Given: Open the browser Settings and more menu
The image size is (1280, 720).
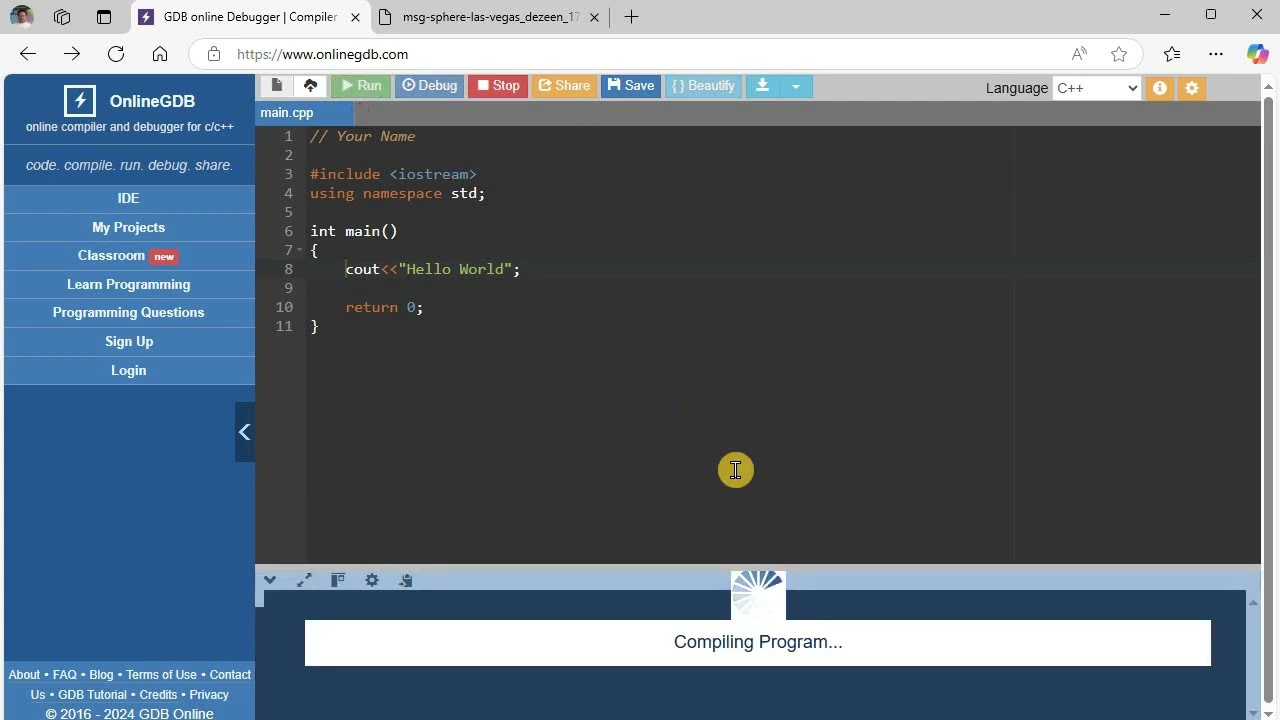Looking at the screenshot, I should 1216,54.
